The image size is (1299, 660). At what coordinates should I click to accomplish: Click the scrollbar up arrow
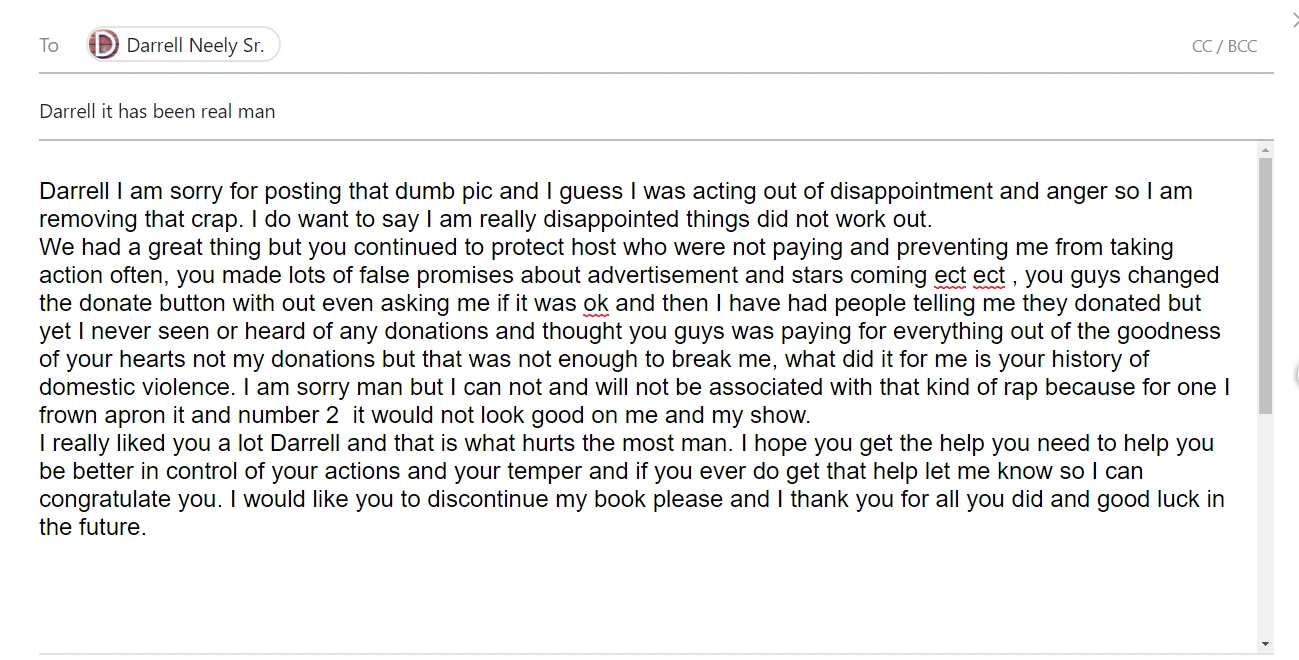click(1265, 150)
